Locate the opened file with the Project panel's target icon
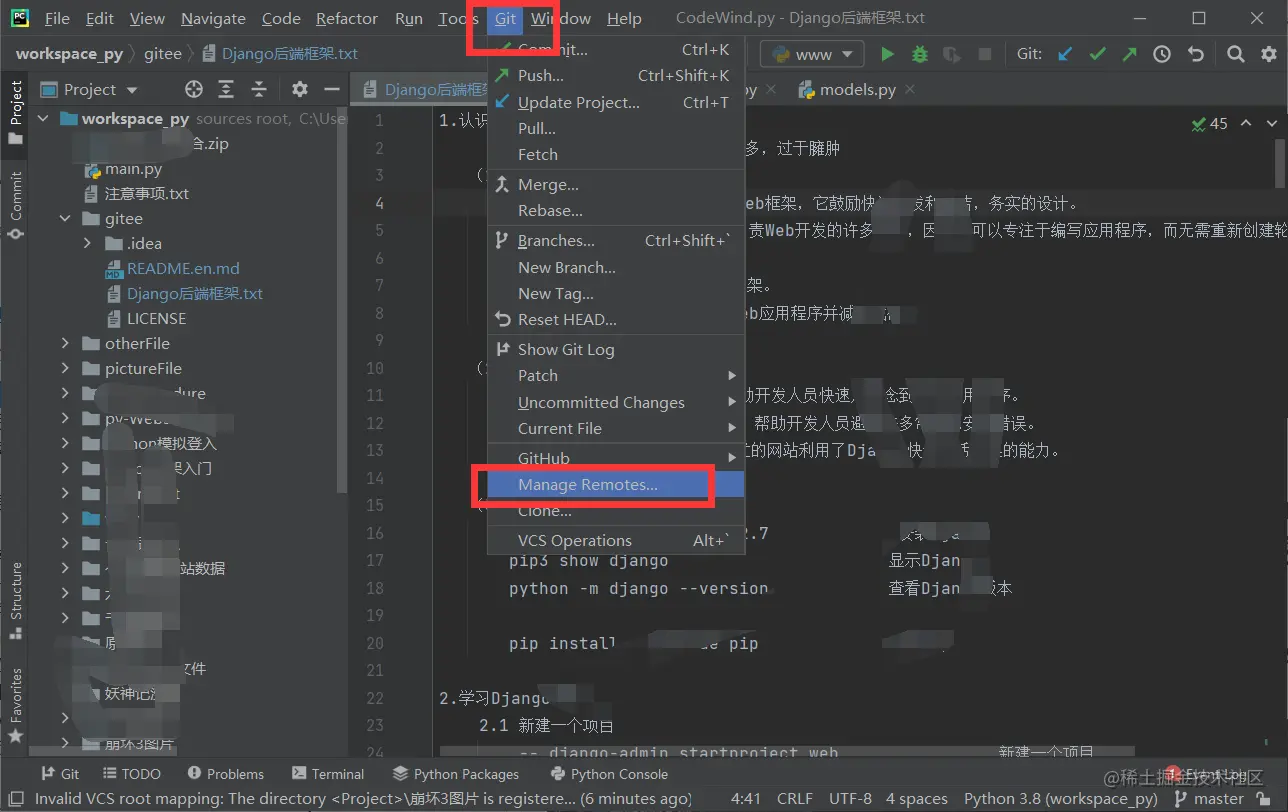1288x812 pixels. (x=194, y=89)
